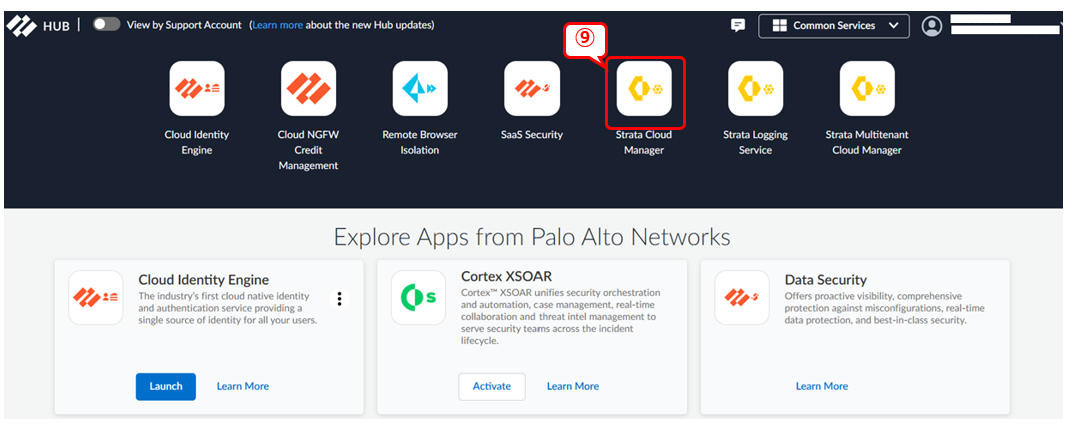Image resolution: width=1078 pixels, height=430 pixels.
Task: Open the user account profile menu
Action: coord(932,26)
